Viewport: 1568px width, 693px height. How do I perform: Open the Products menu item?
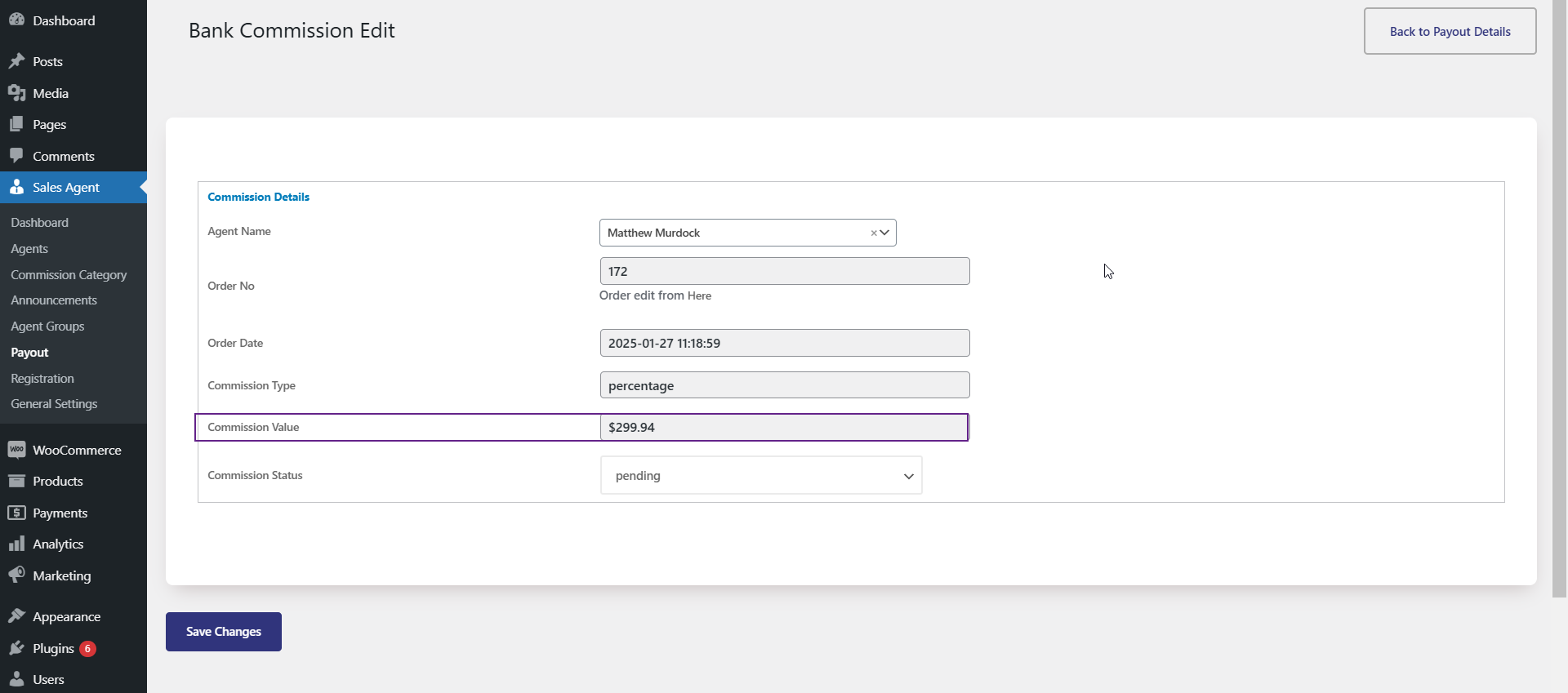tap(58, 481)
